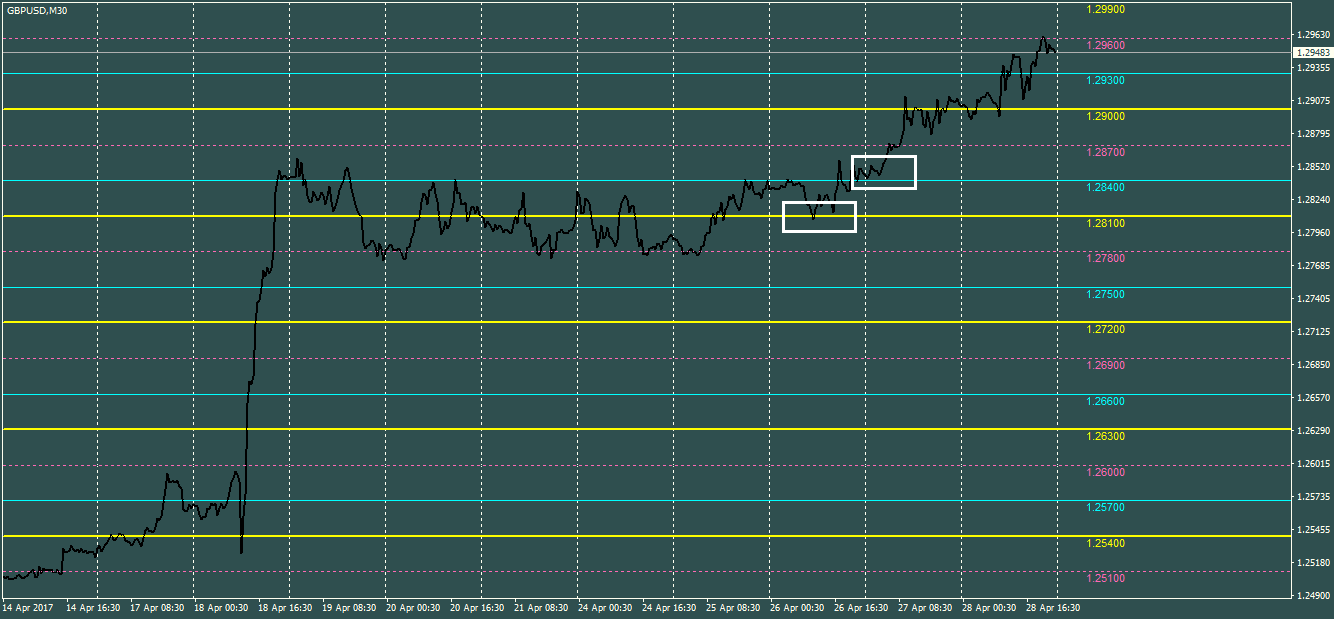Click the cyan 1.27500 level label

tap(1105, 294)
